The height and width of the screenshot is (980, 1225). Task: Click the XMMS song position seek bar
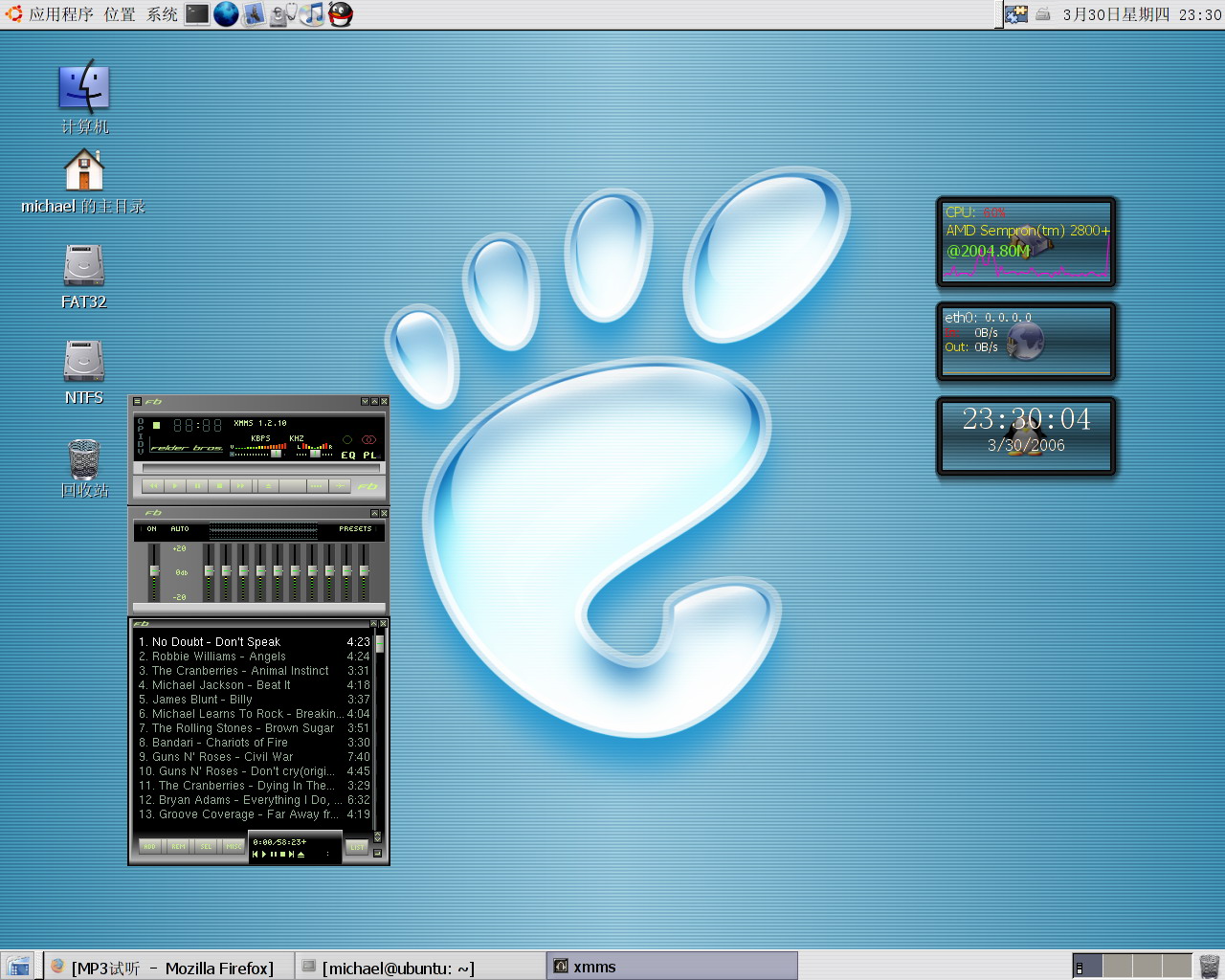[261, 468]
